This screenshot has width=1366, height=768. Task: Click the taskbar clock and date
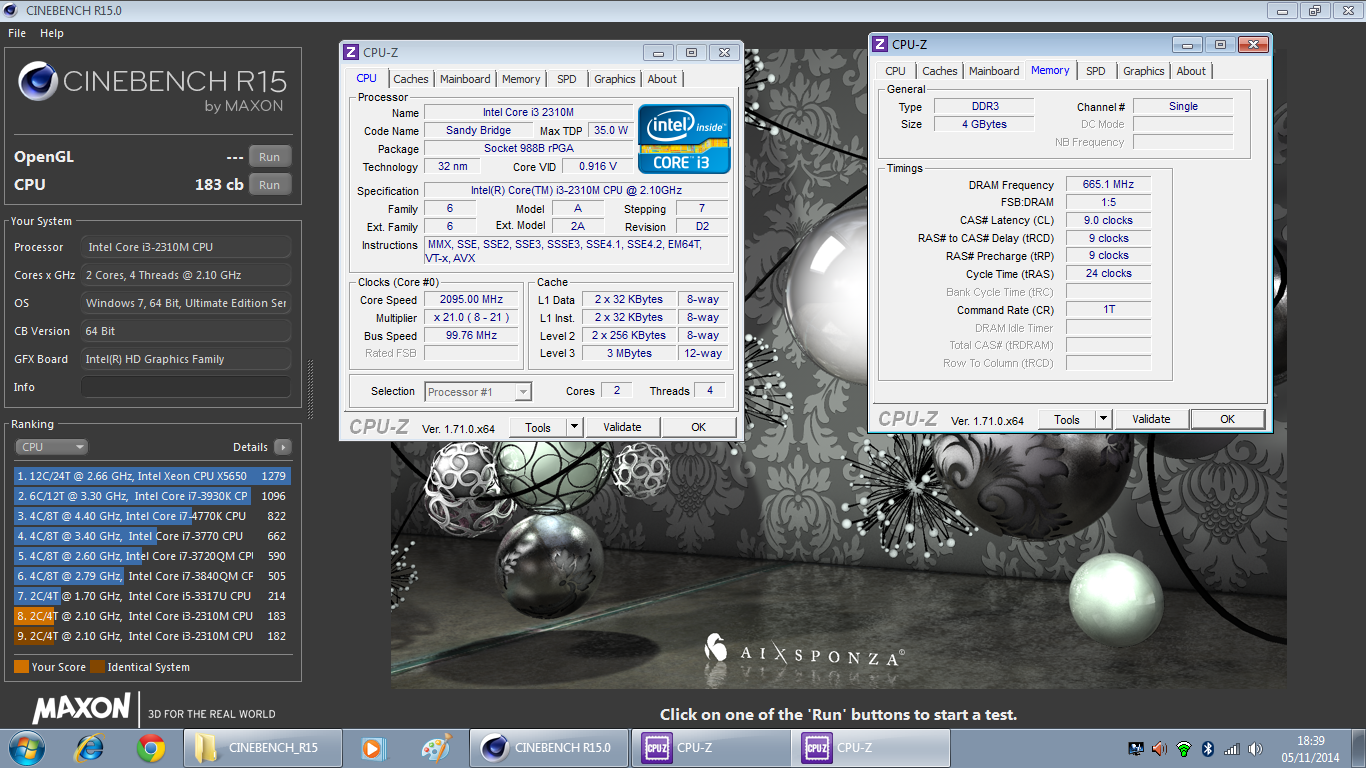pos(1310,748)
